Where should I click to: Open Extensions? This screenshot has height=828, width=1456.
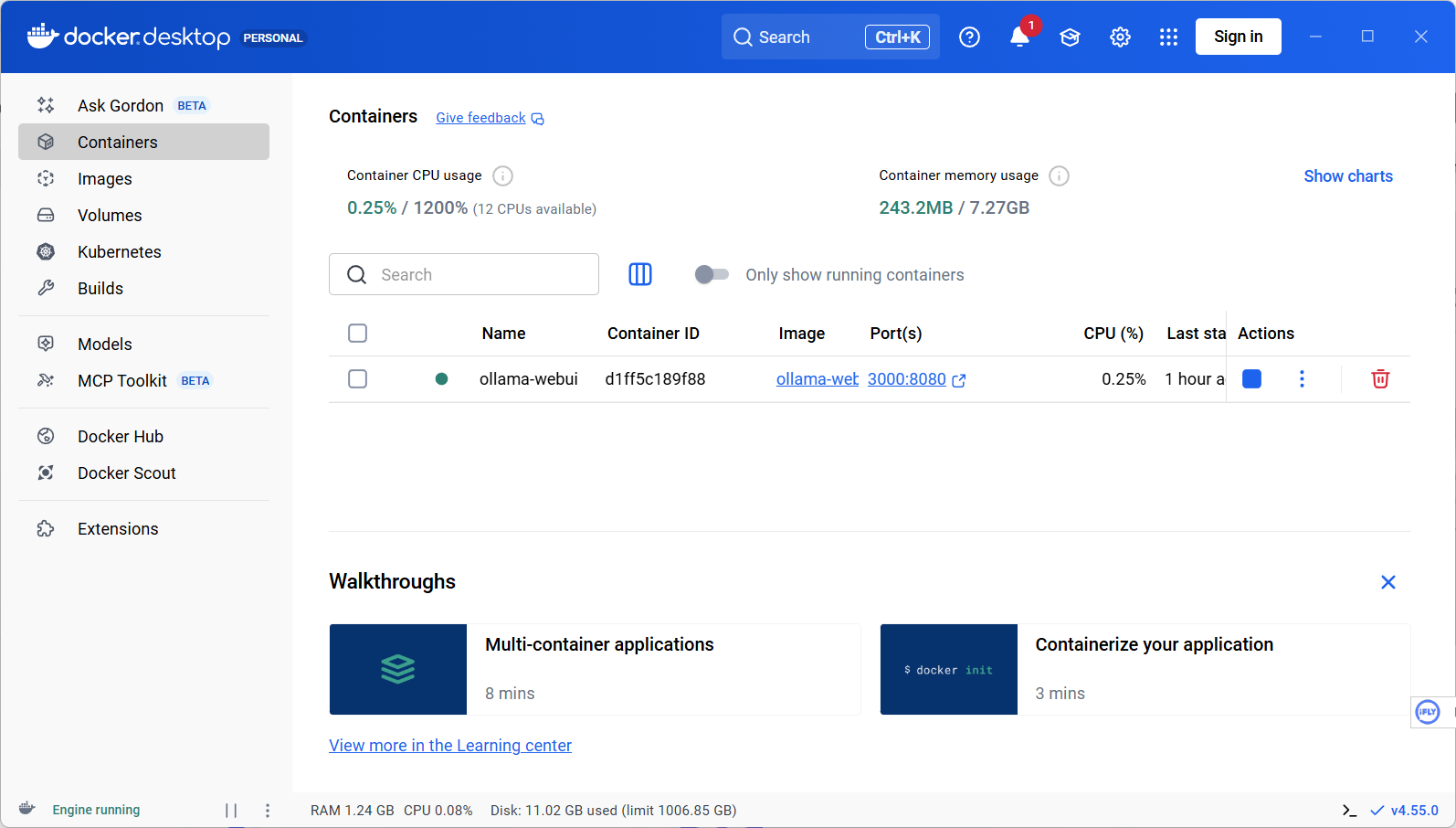pos(143,528)
